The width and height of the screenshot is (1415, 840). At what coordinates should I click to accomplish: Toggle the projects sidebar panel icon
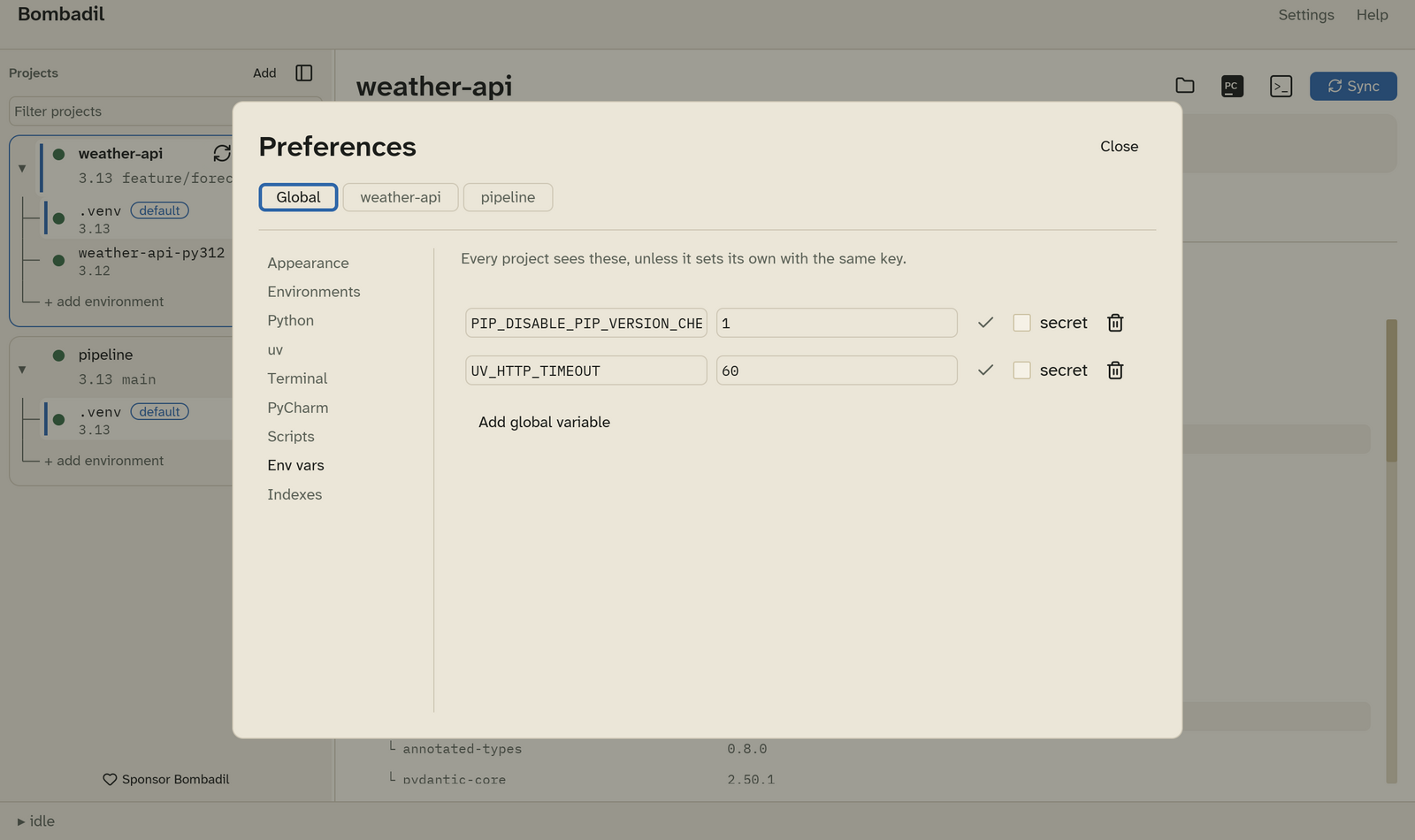(304, 73)
